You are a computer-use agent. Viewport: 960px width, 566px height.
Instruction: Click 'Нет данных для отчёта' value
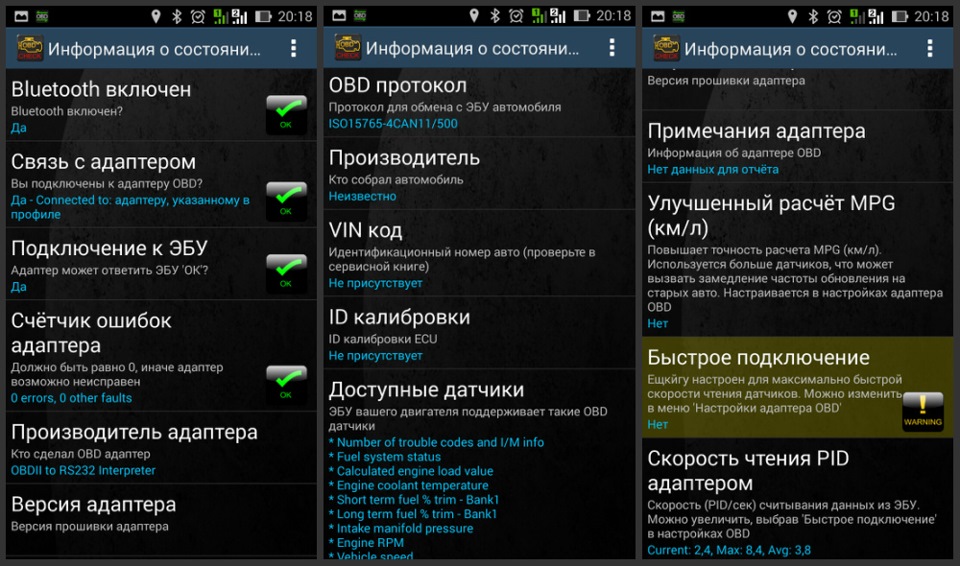(x=713, y=169)
